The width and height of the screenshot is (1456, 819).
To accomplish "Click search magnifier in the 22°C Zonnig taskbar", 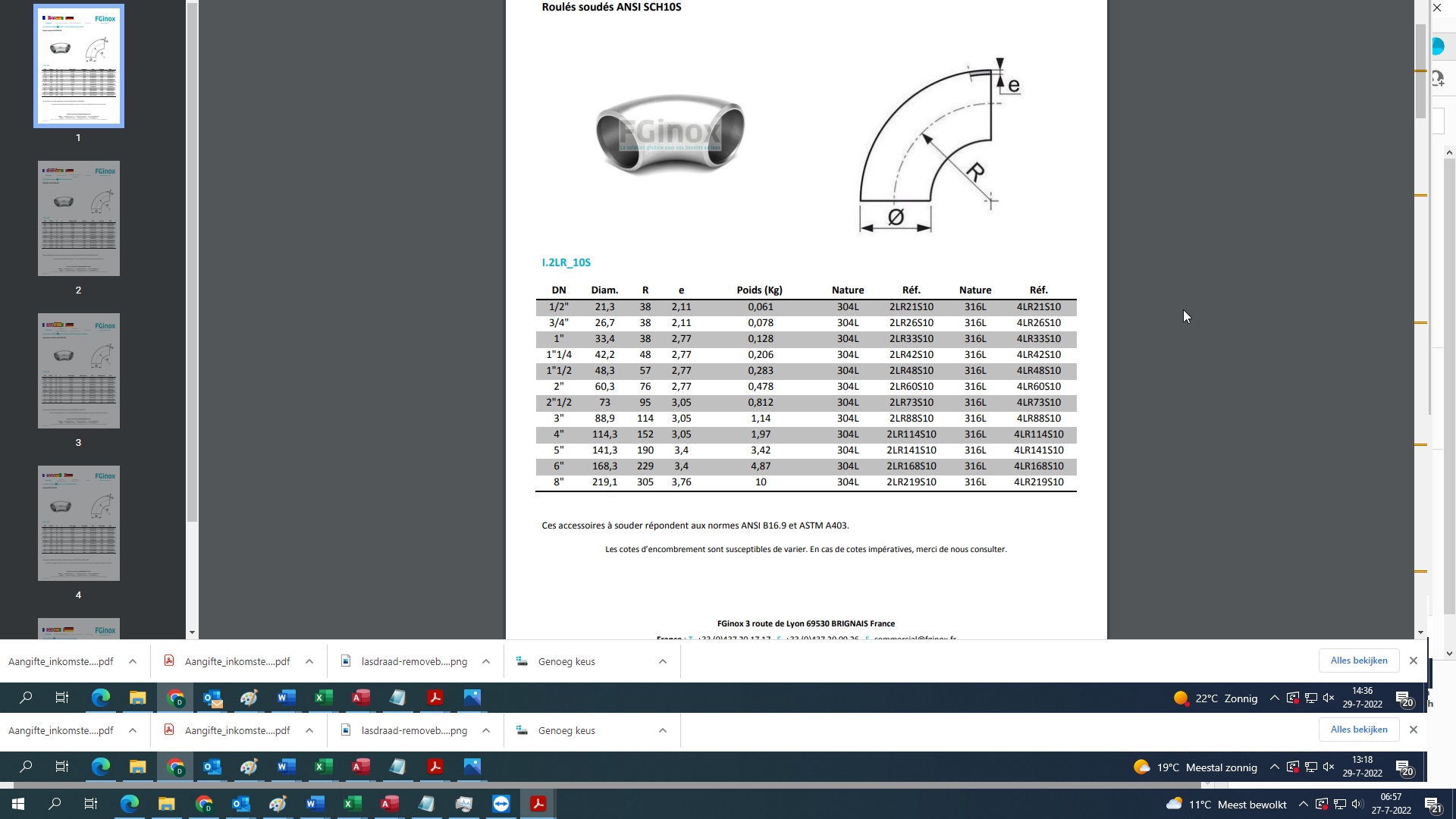I will 26,698.
